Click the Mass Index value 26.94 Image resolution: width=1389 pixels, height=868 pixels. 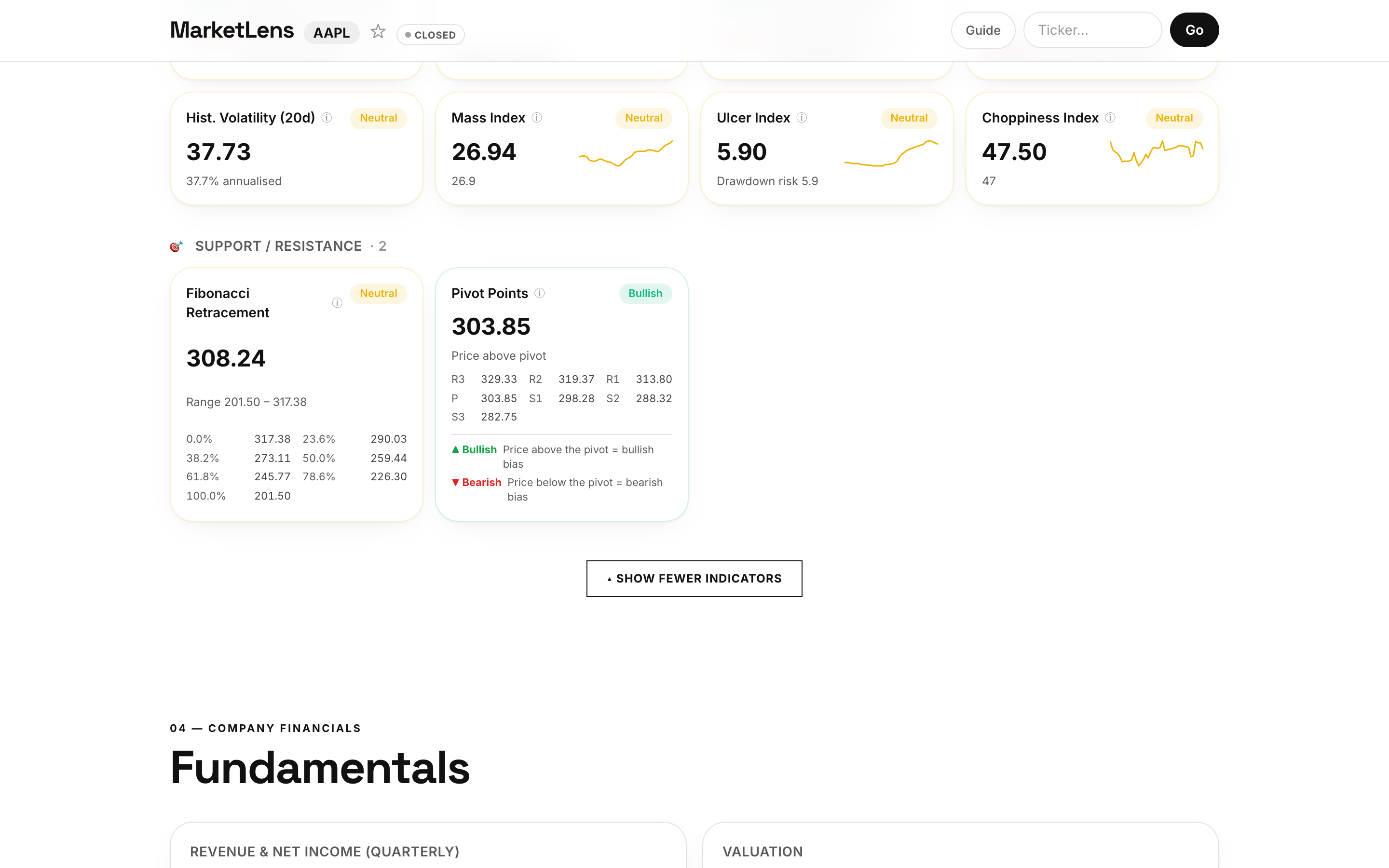point(484,152)
